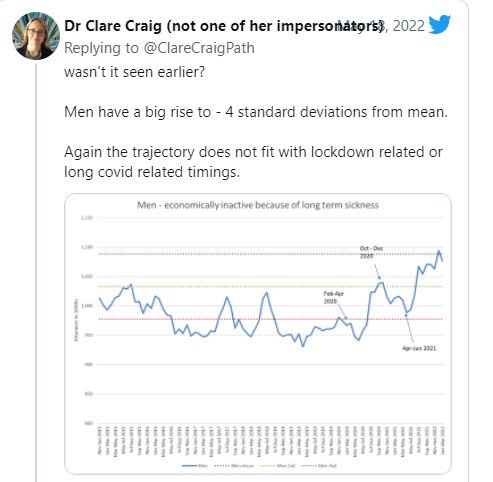Open the tweet's 2022 date timestamp

click(x=404, y=26)
